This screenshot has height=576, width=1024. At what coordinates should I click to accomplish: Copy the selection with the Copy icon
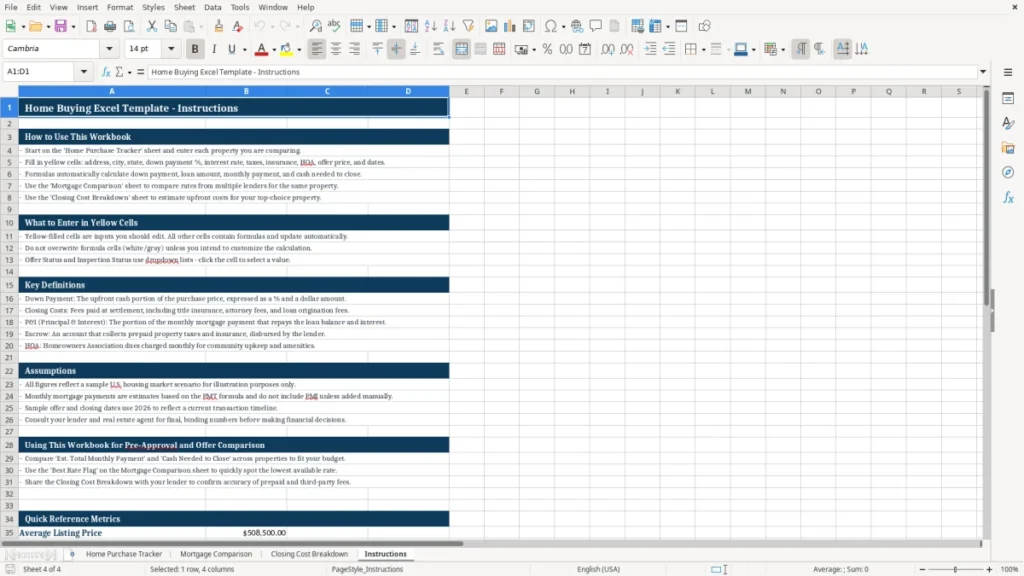pyautogui.click(x=170, y=26)
